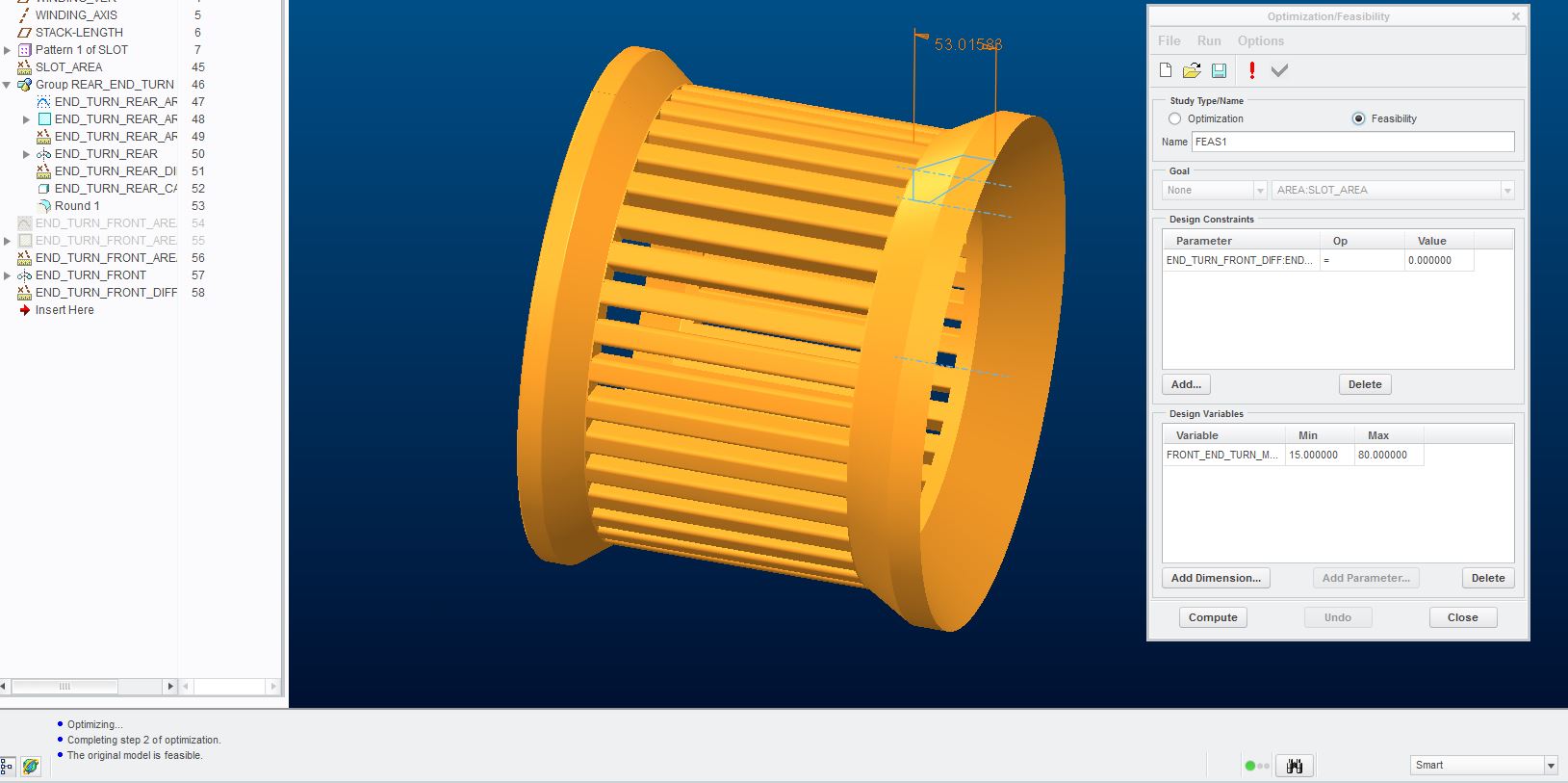Select the Insert Here tree item
This screenshot has height=783, width=1568.
pyautogui.click(x=64, y=310)
